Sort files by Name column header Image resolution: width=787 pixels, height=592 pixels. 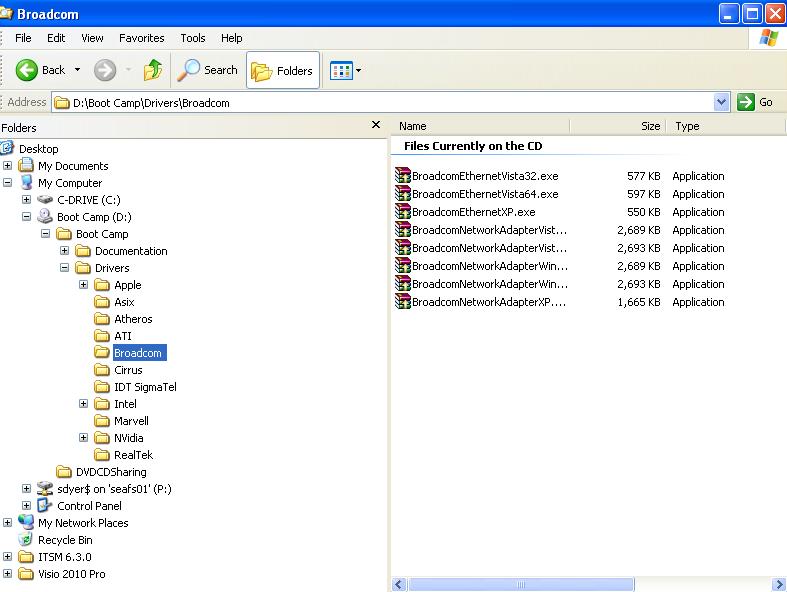tap(481, 126)
